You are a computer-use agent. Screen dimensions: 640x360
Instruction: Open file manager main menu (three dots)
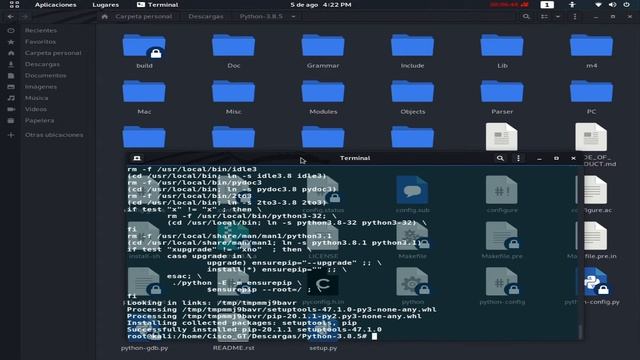coord(575,17)
